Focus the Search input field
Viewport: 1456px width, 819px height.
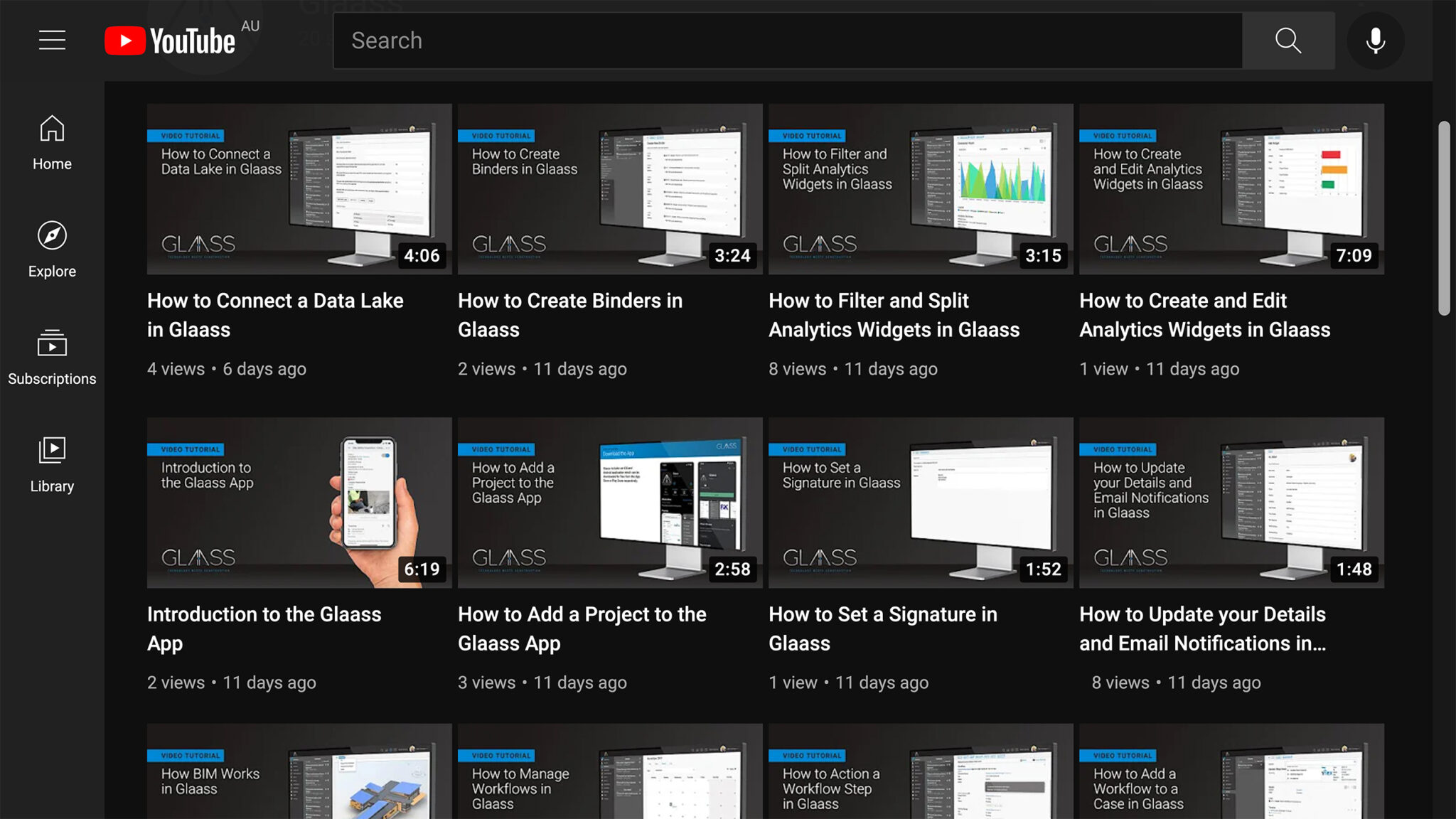coord(788,41)
